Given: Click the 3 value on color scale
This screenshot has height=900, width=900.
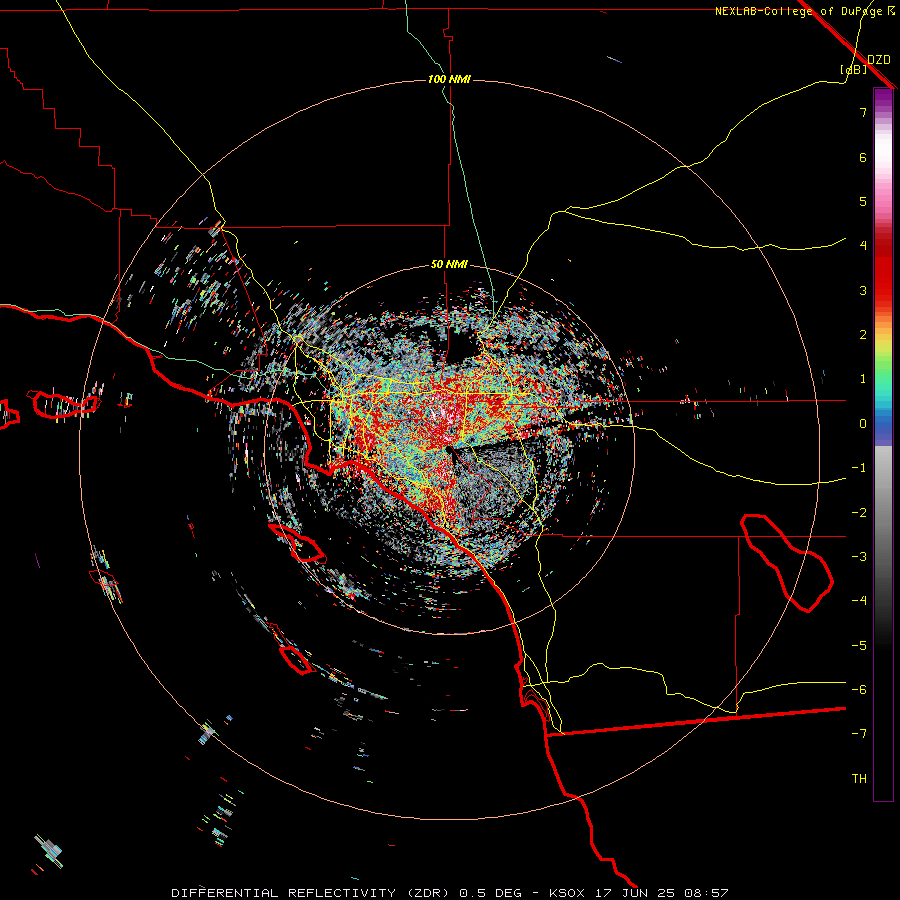Looking at the screenshot, I should pos(863,290).
